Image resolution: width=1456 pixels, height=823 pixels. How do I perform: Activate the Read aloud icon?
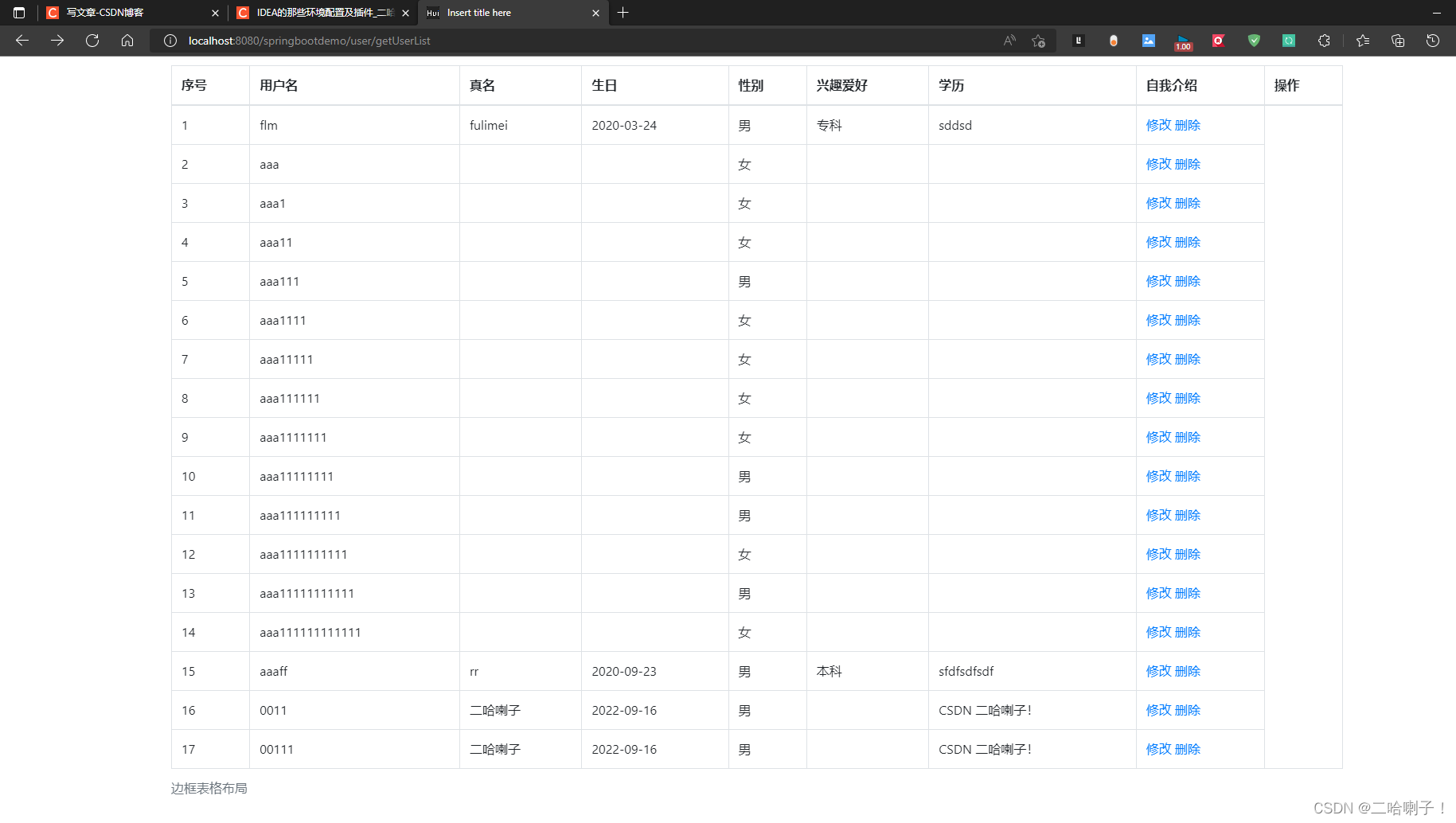(1009, 41)
